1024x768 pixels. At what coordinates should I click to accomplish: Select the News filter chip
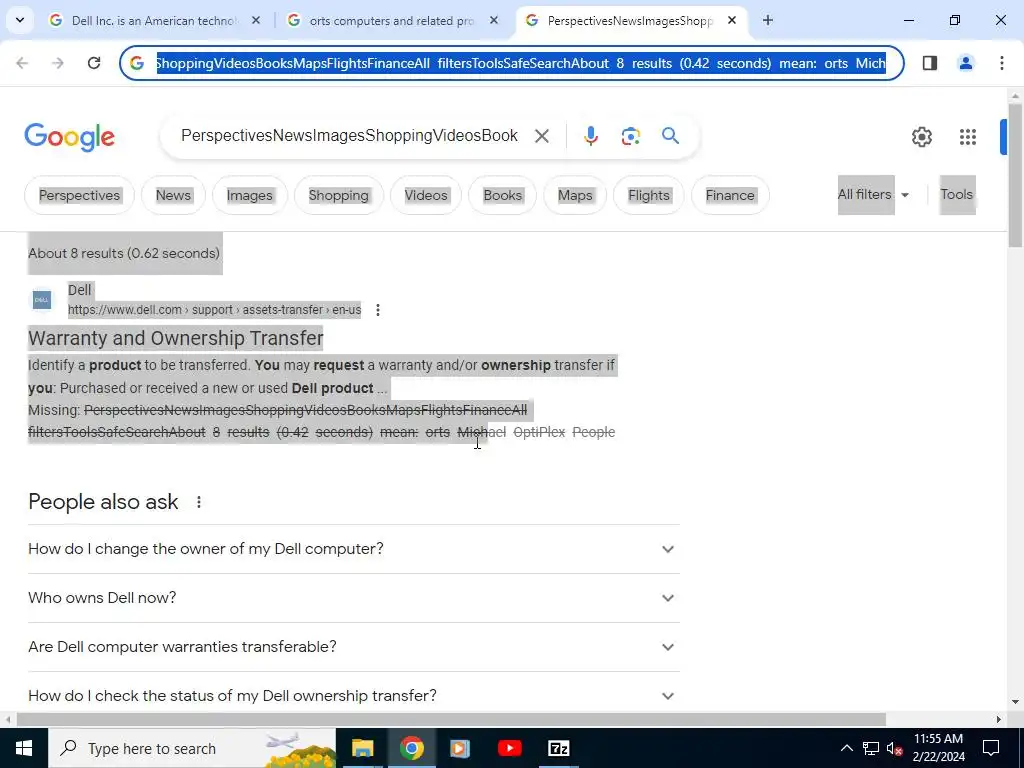(173, 195)
